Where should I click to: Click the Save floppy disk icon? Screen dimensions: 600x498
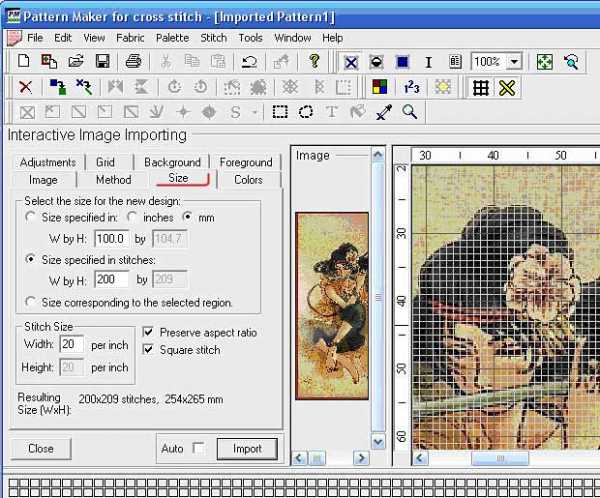pyautogui.click(x=101, y=62)
